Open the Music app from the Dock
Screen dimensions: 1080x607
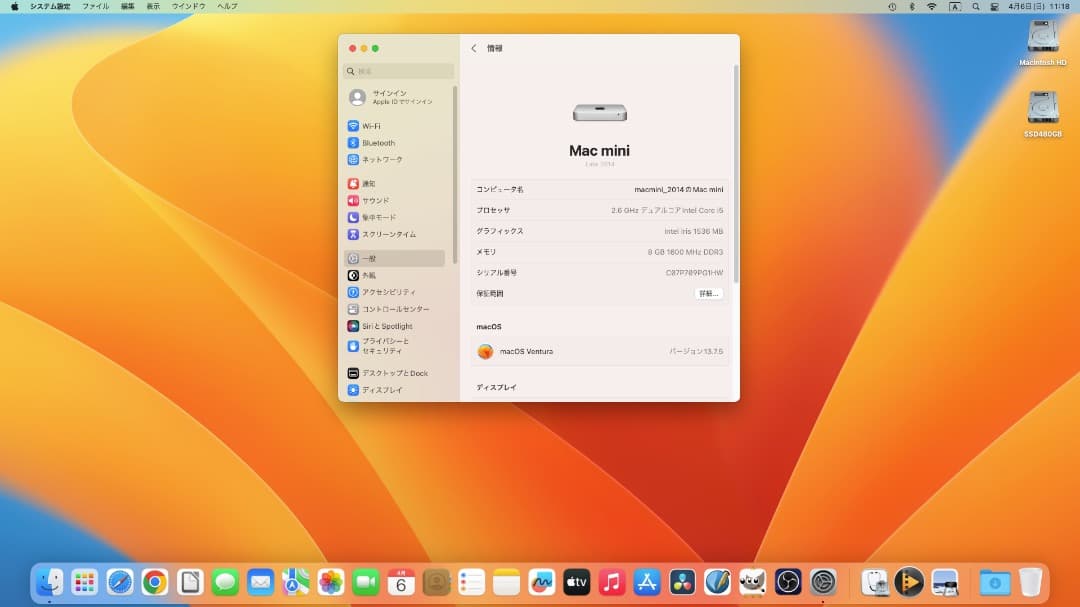[x=612, y=581]
